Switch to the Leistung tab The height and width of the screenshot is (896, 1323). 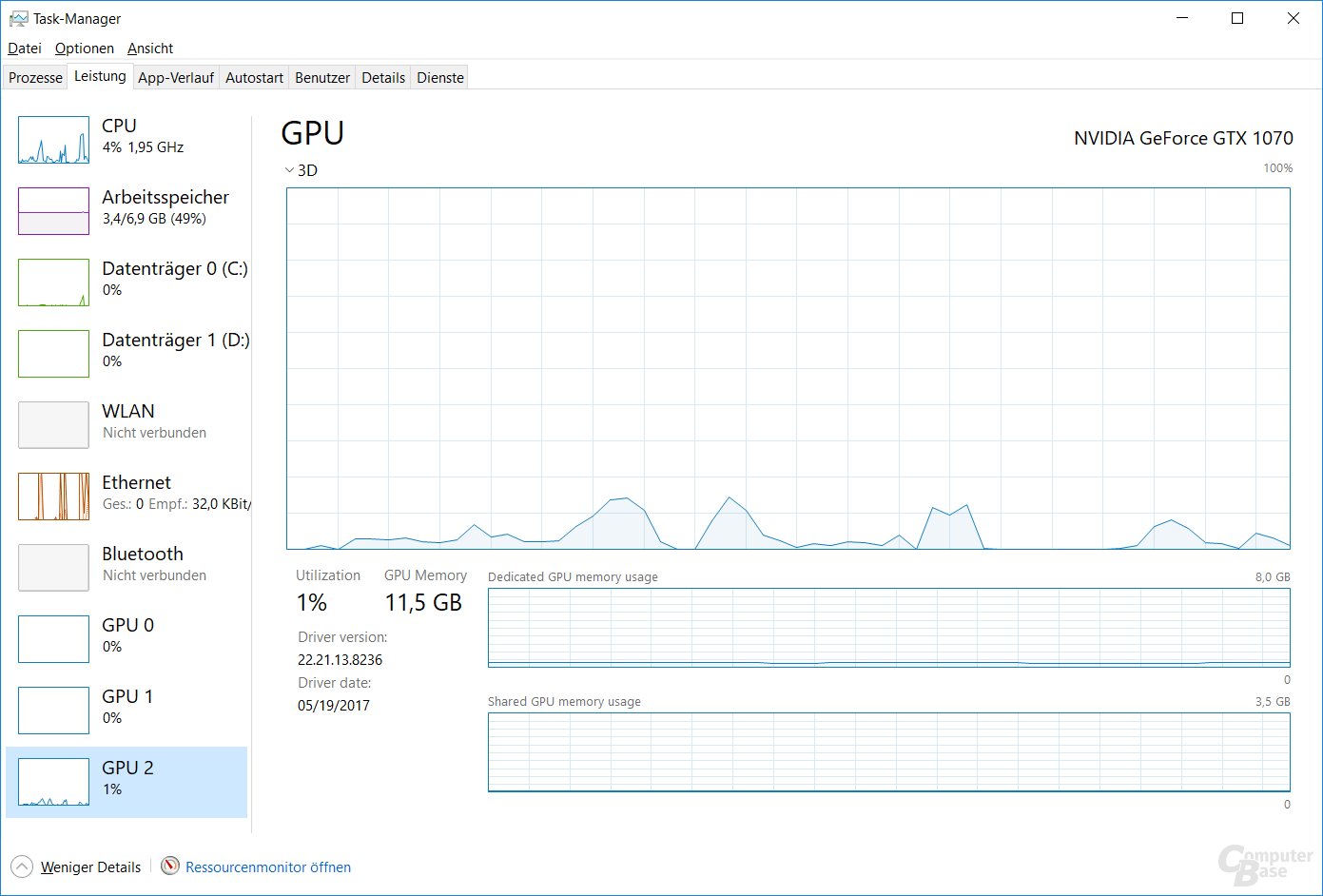[100, 76]
